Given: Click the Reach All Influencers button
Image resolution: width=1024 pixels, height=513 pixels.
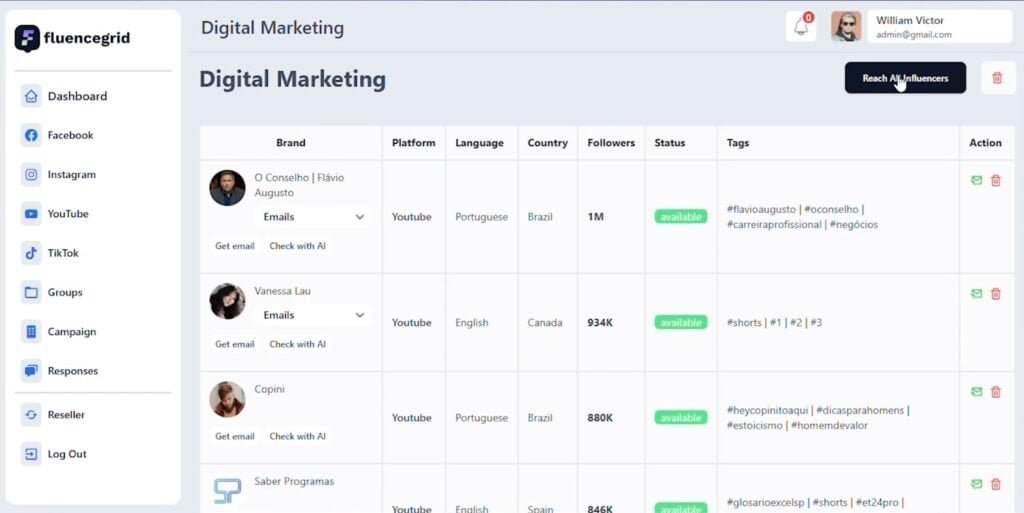Looking at the screenshot, I should tap(905, 78).
